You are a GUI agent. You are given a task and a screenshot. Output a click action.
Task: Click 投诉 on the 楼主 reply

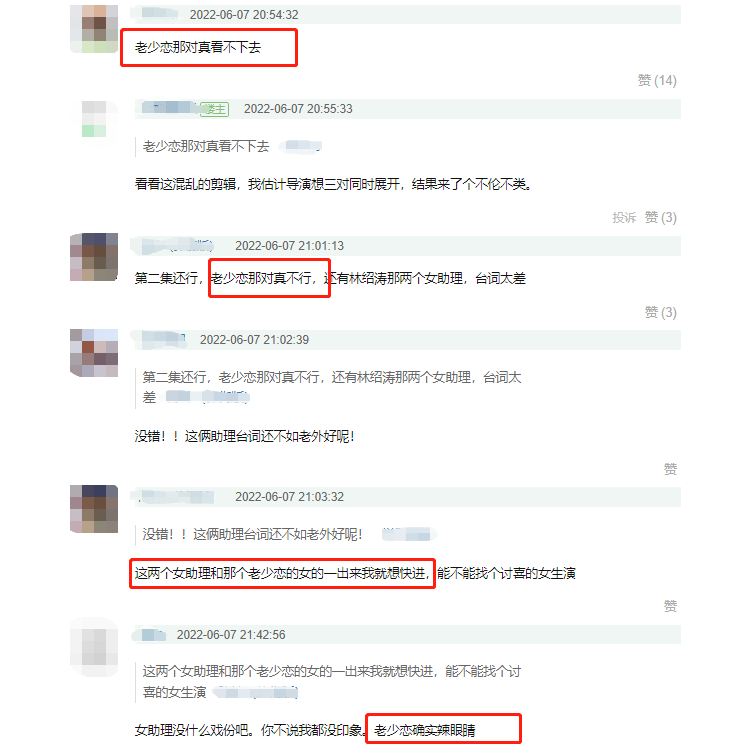[624, 218]
